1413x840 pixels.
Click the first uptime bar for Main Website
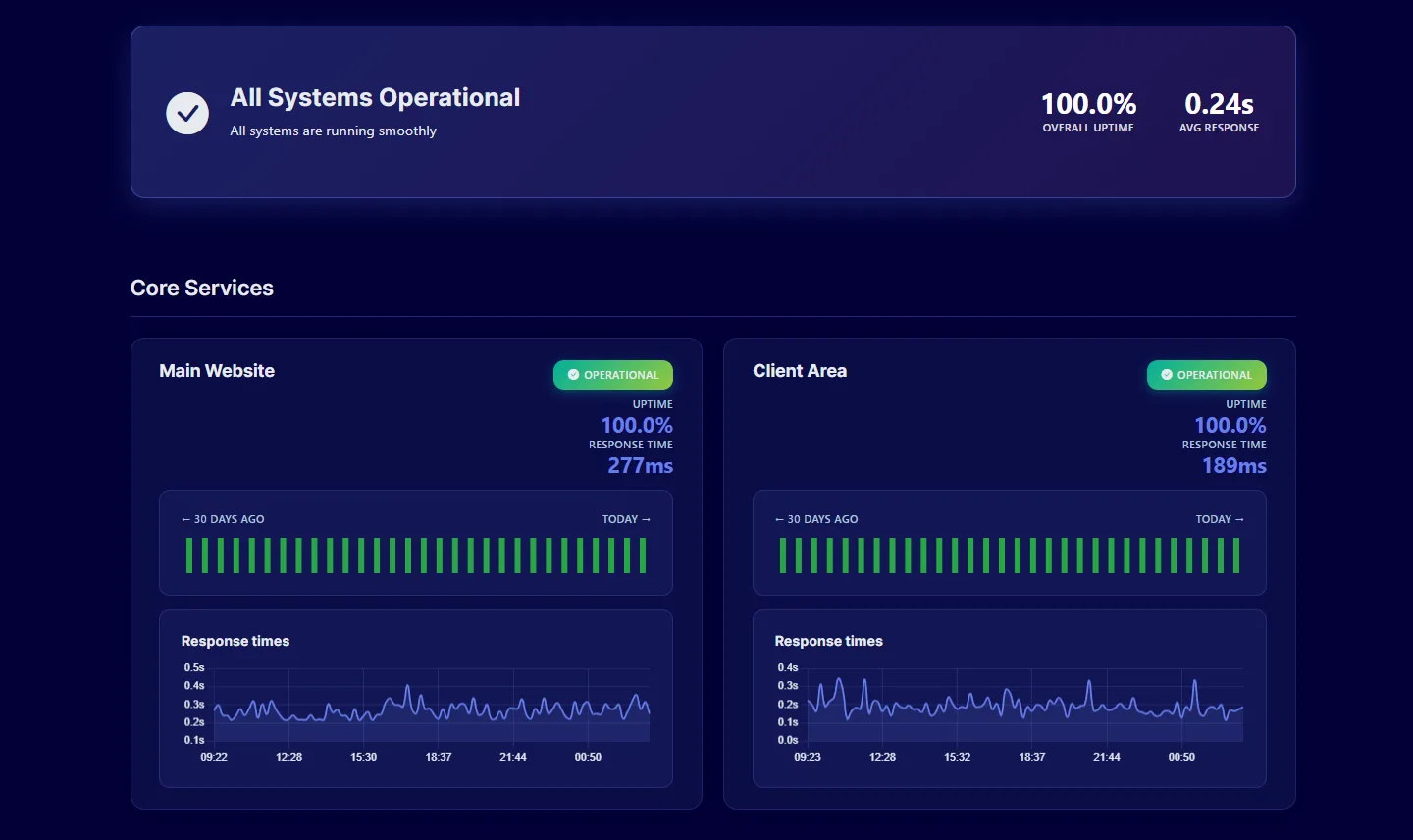coord(189,555)
